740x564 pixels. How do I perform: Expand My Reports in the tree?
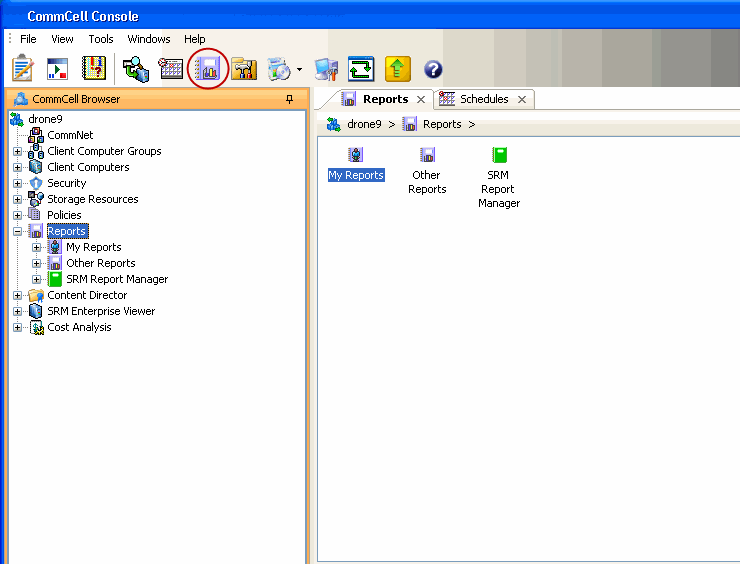(x=36, y=248)
